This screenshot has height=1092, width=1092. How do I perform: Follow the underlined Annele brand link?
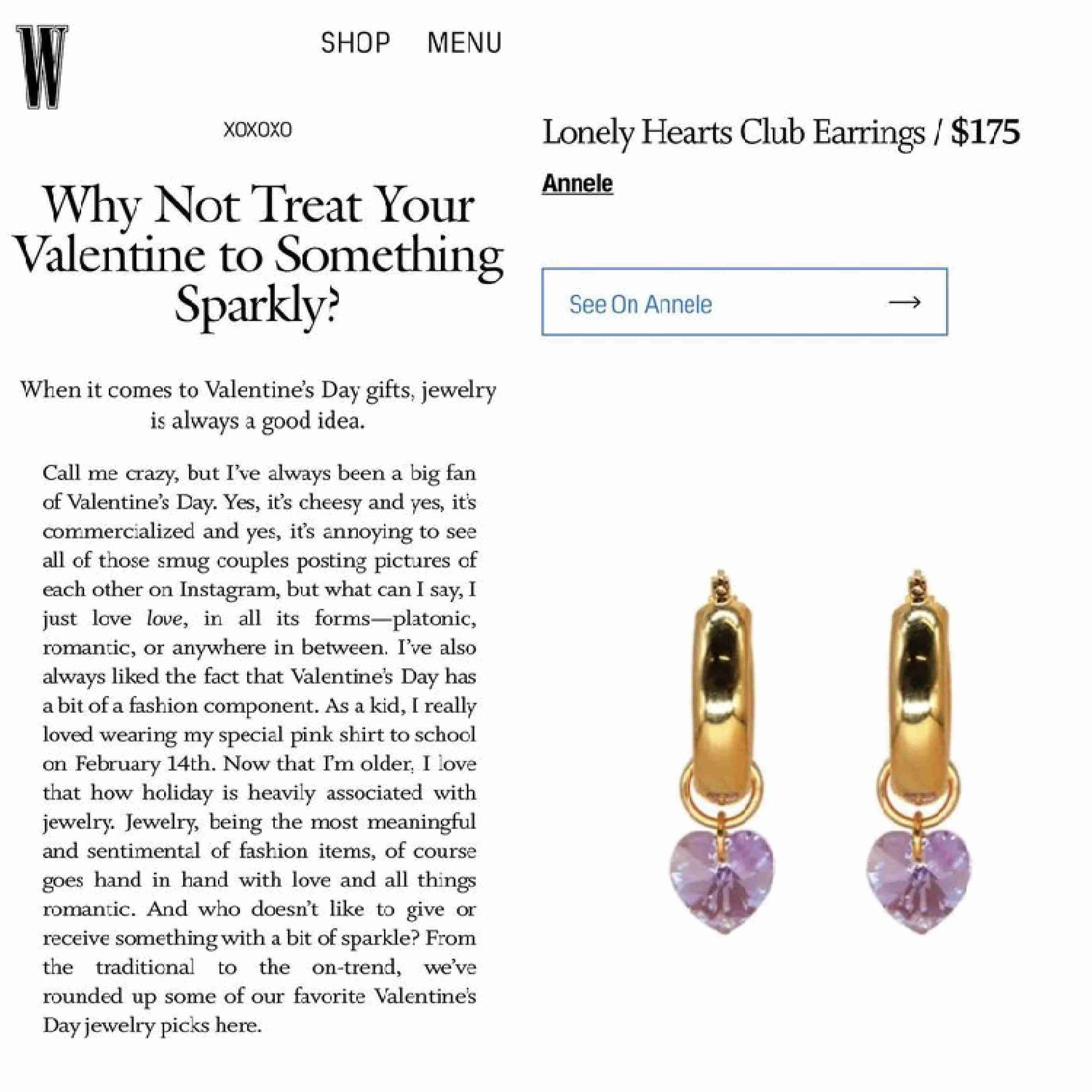[x=577, y=184]
